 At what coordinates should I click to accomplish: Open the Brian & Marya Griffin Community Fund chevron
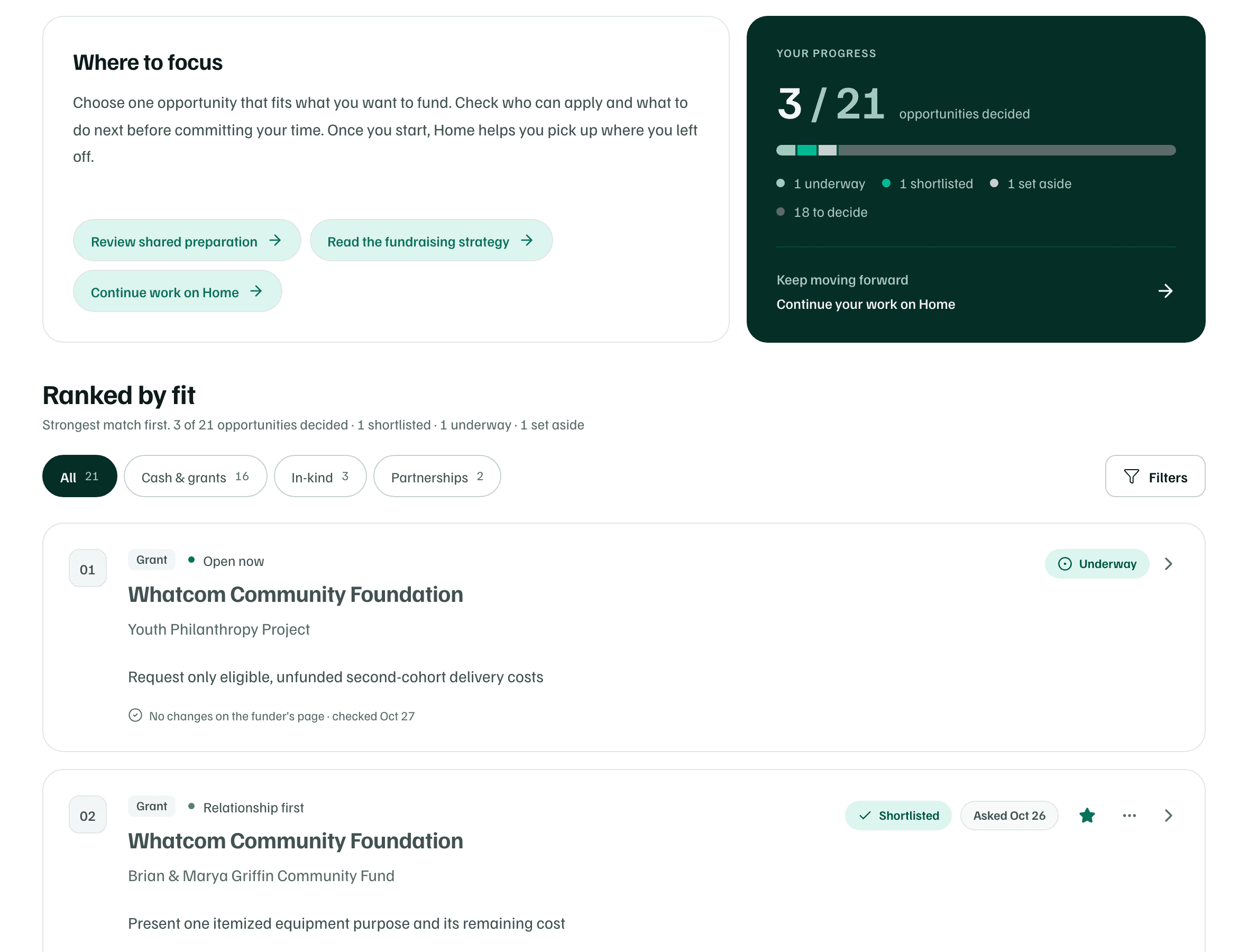coord(1168,816)
